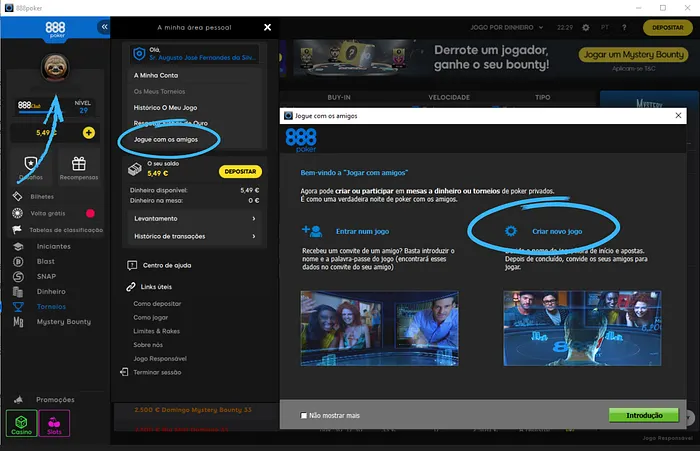Image resolution: width=700 pixels, height=451 pixels.
Task: Open Sobre nós link
Action: point(148,345)
